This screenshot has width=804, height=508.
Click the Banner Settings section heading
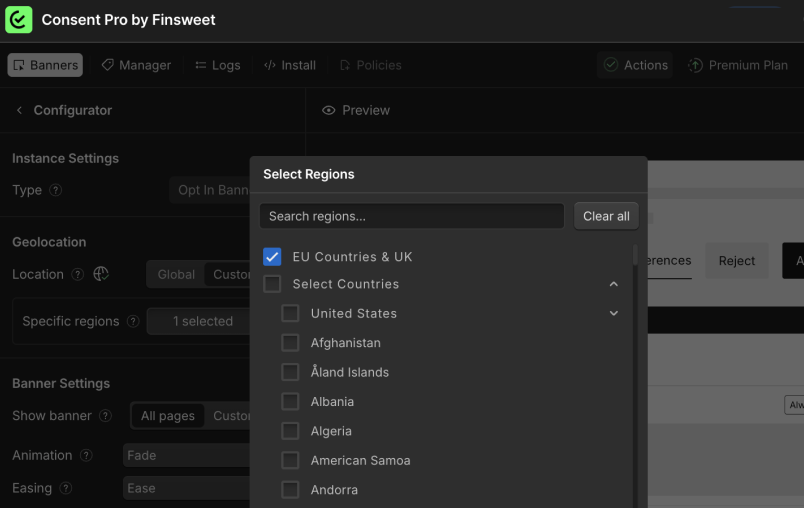click(61, 383)
